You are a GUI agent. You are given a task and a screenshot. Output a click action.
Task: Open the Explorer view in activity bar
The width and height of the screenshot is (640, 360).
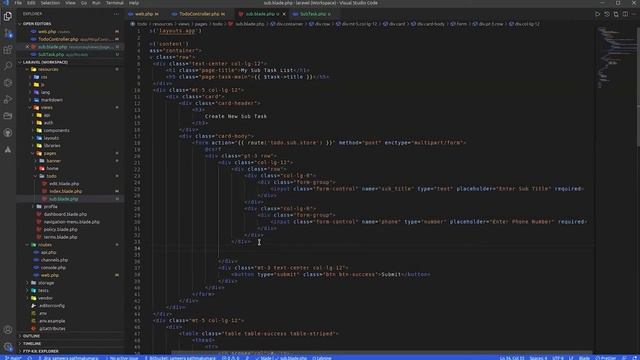pyautogui.click(x=8, y=16)
